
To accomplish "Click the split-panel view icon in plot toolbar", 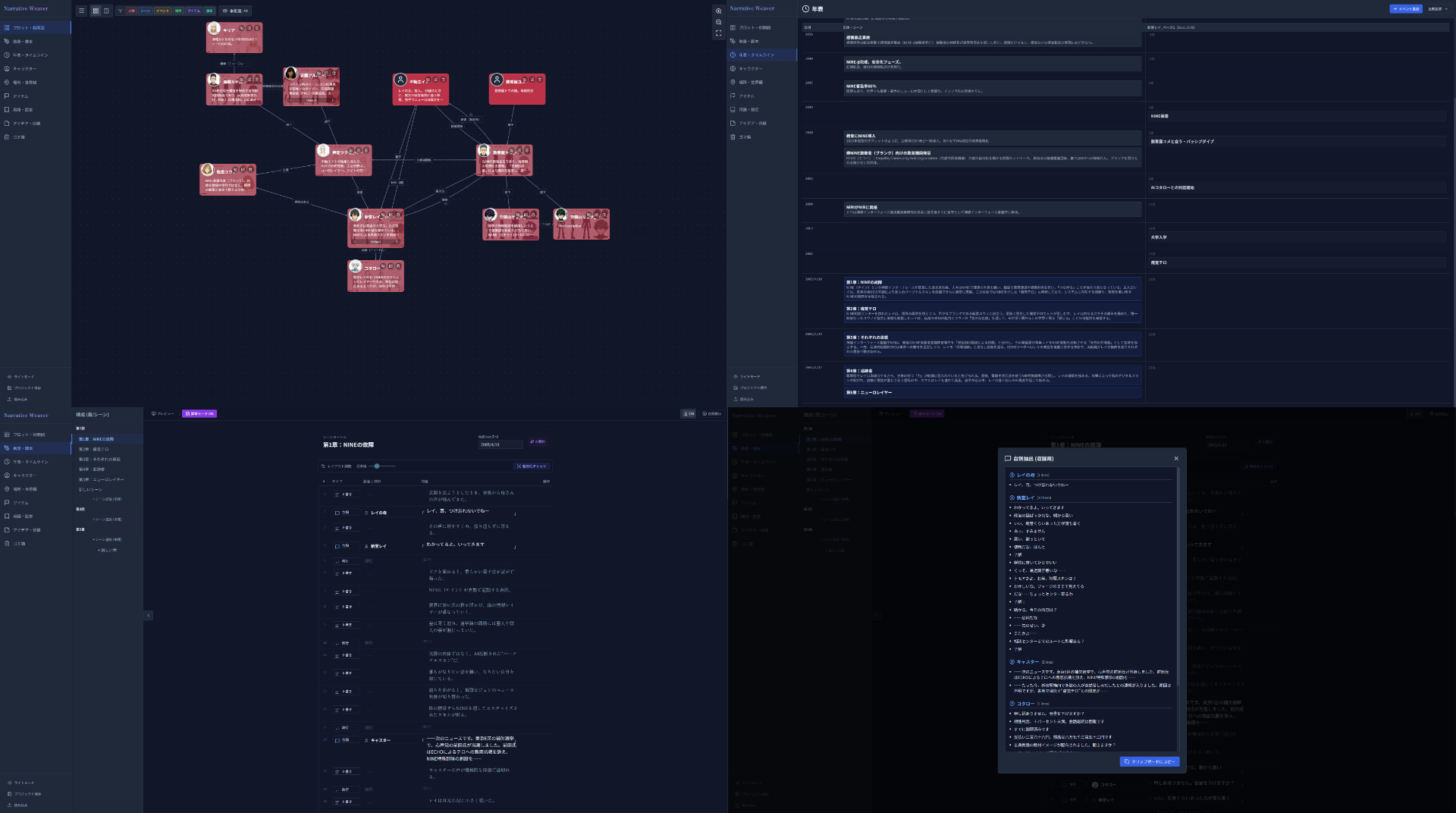I will tap(106, 11).
